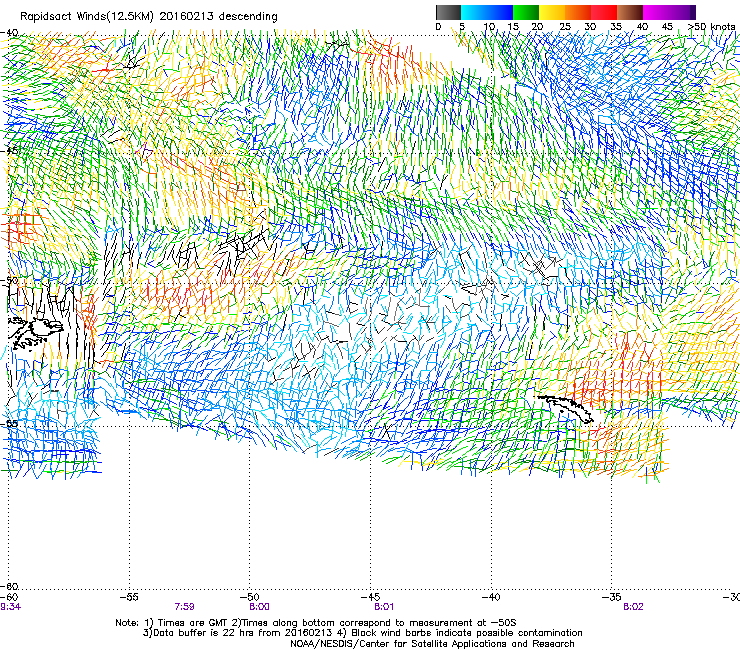Click the -45 latitude label on left axis
The height and width of the screenshot is (650, 740).
pyautogui.click(x=9, y=151)
